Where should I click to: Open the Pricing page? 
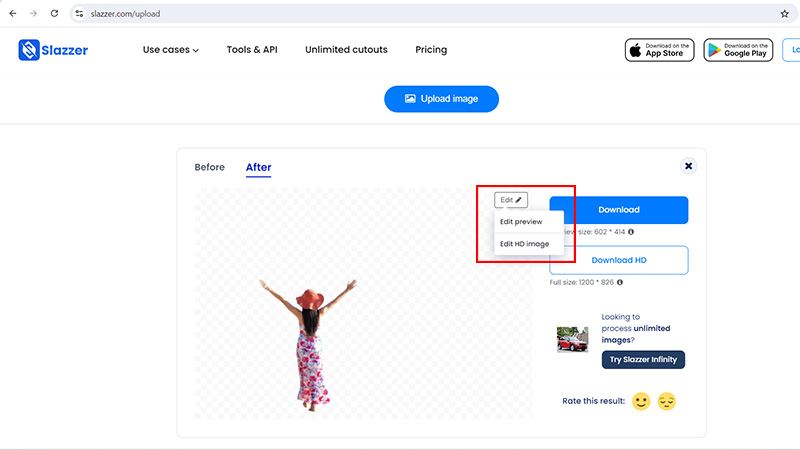[431, 49]
